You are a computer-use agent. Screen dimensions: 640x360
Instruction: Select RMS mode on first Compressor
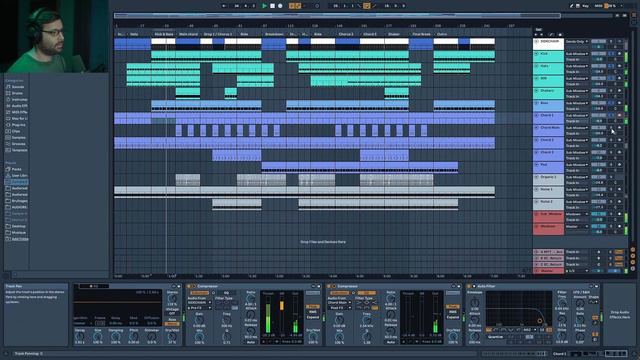pyautogui.click(x=313, y=311)
